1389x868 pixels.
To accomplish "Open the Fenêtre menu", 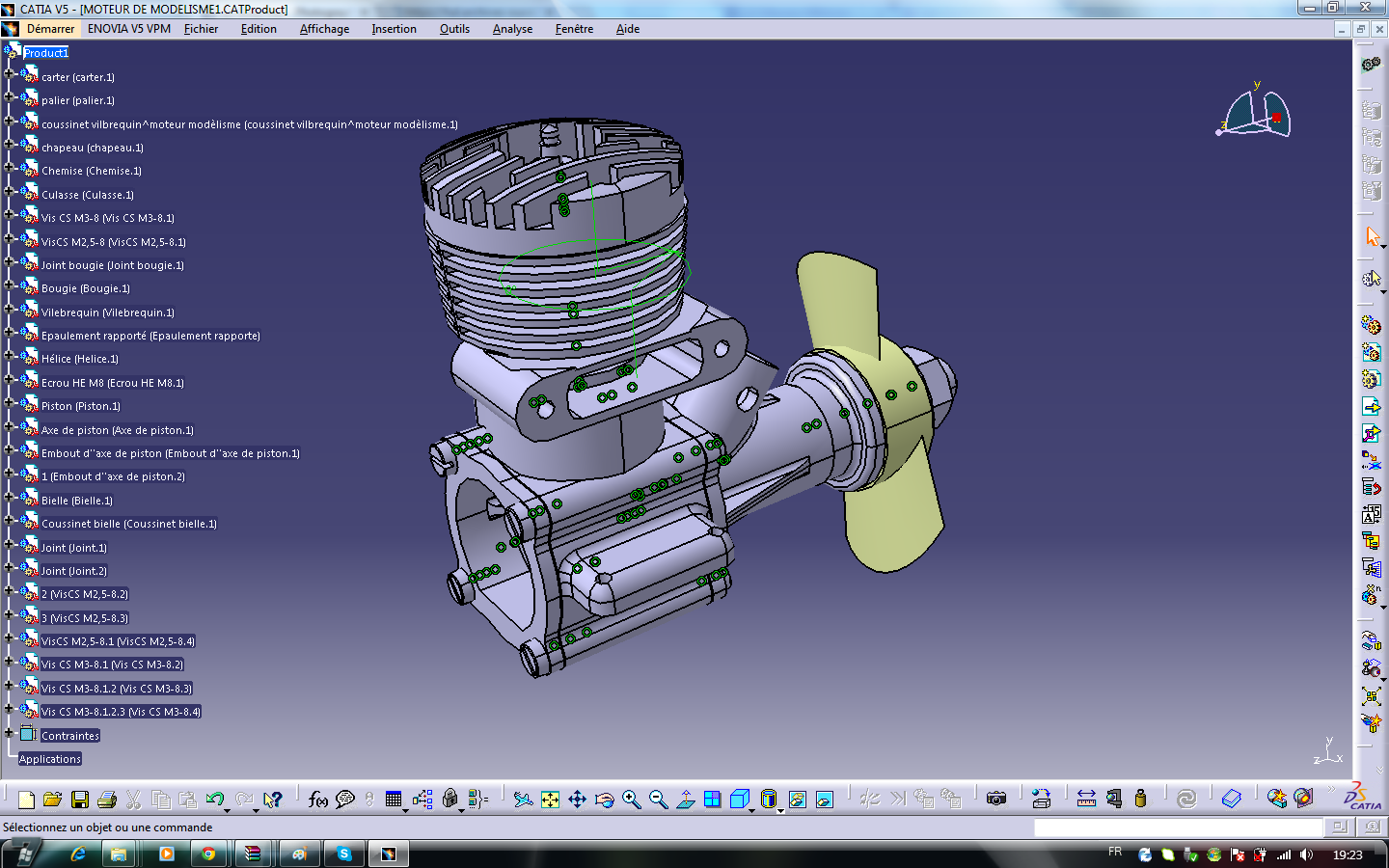I will pos(574,29).
